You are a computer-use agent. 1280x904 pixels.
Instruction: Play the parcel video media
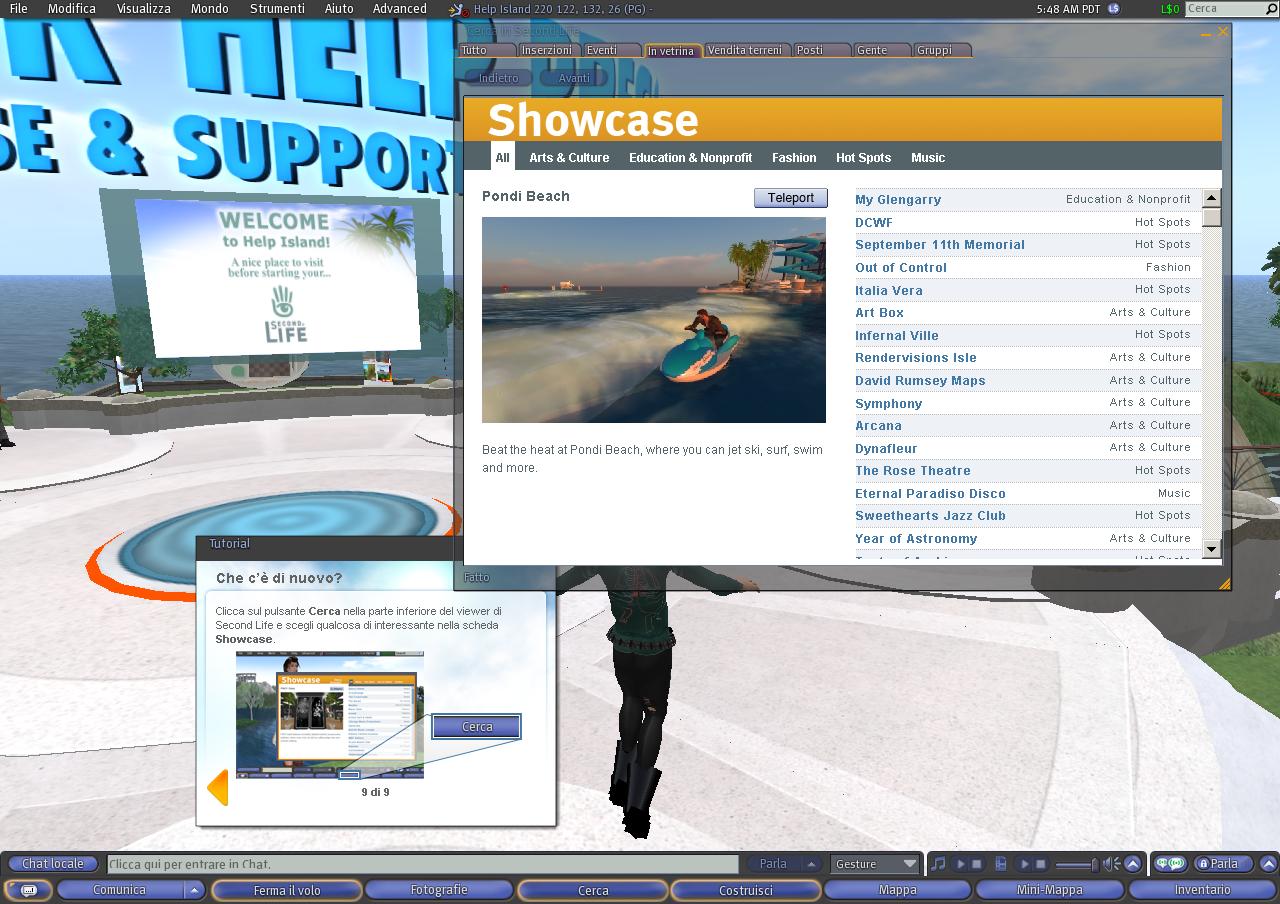coord(1024,864)
